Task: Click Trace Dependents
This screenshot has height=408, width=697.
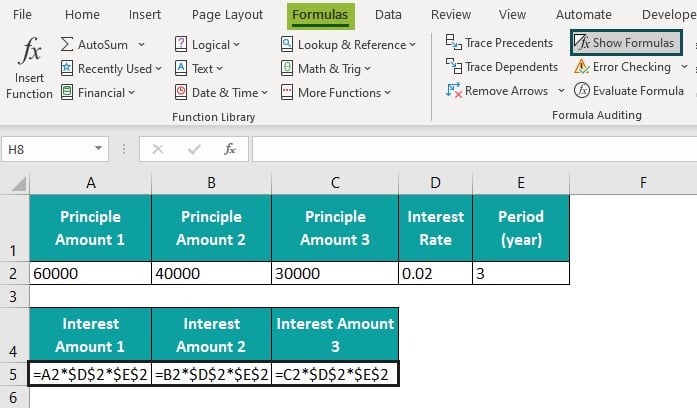Action: 502,67
